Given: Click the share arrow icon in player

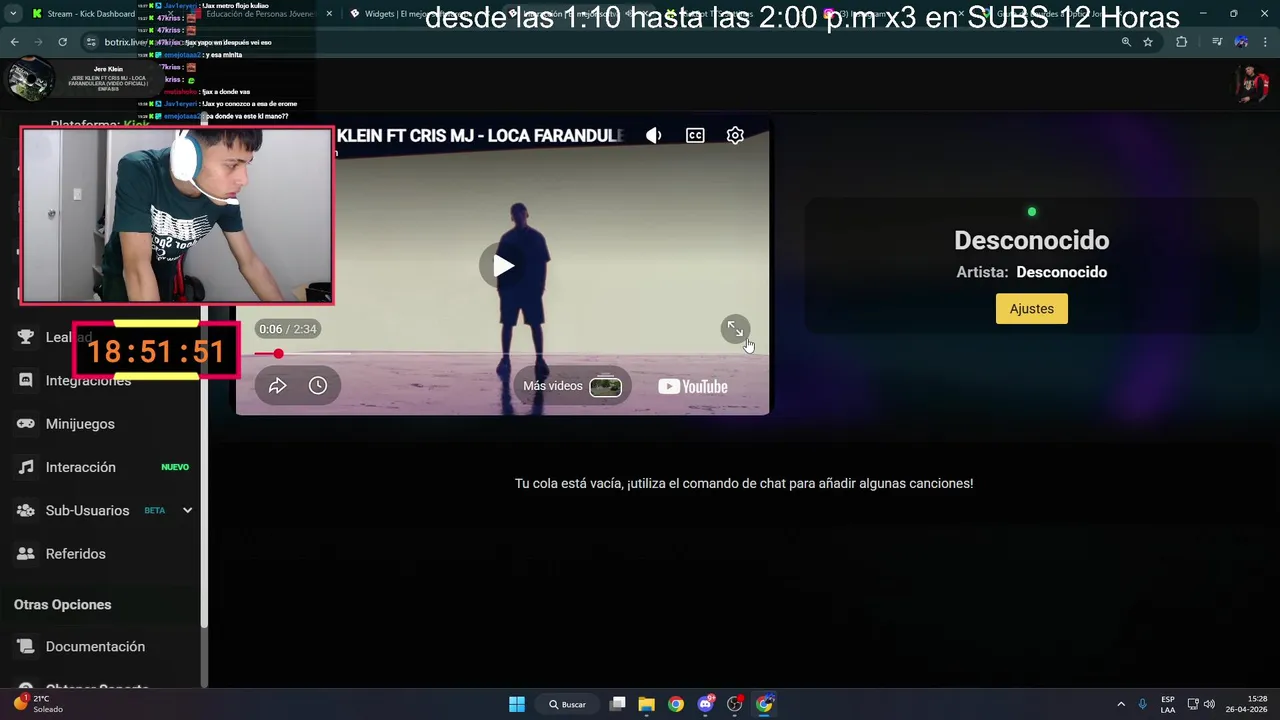Looking at the screenshot, I should point(278,386).
